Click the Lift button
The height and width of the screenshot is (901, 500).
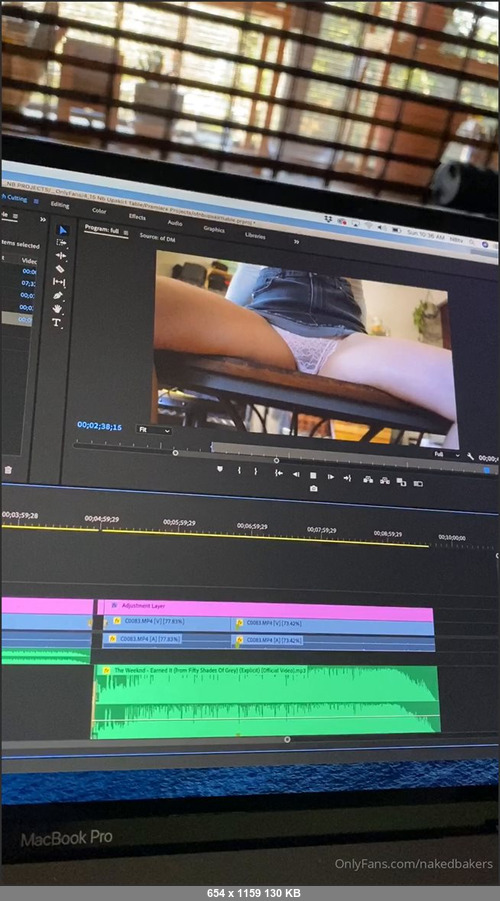[x=368, y=479]
